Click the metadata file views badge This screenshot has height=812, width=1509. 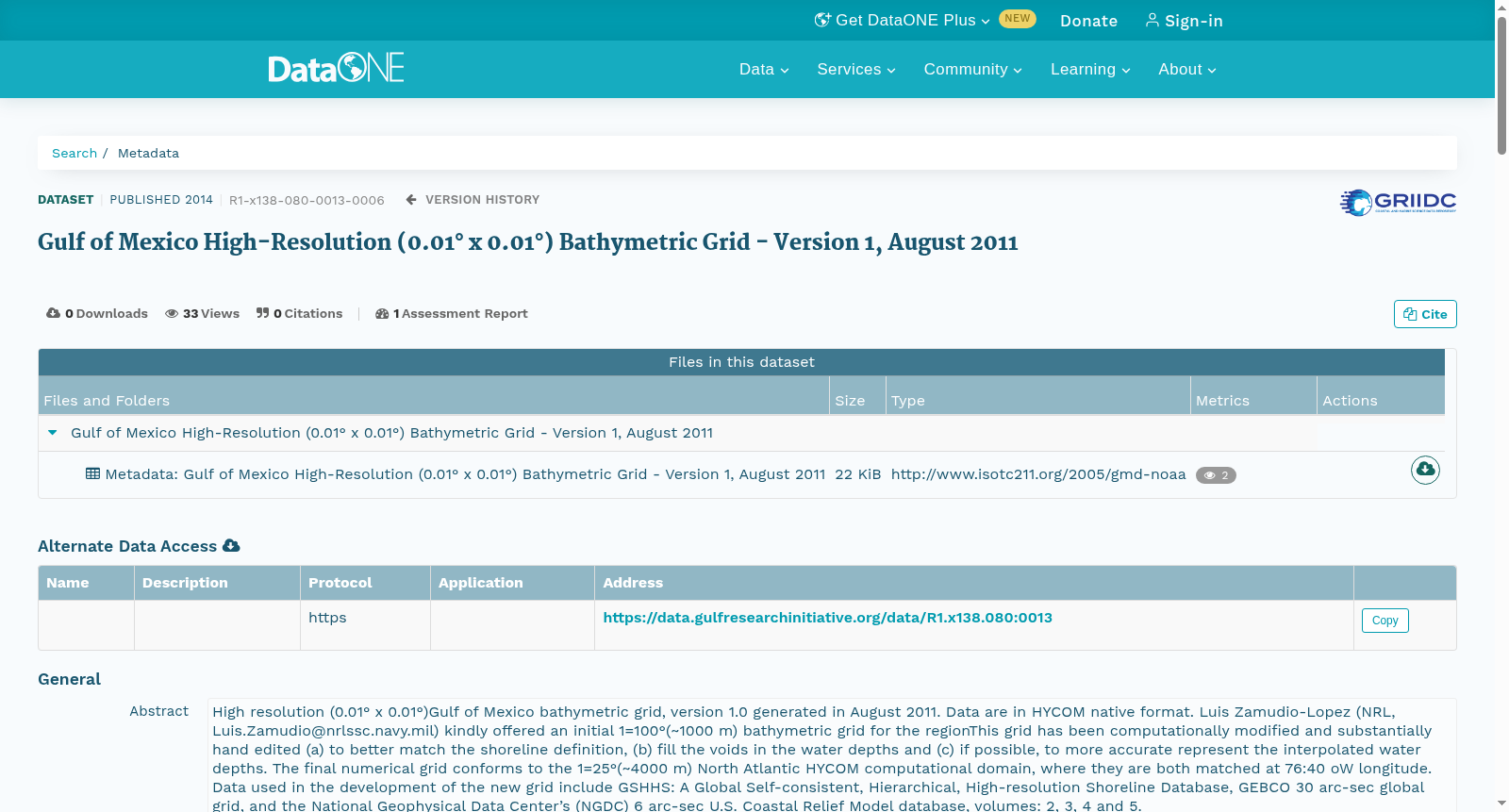click(1216, 475)
